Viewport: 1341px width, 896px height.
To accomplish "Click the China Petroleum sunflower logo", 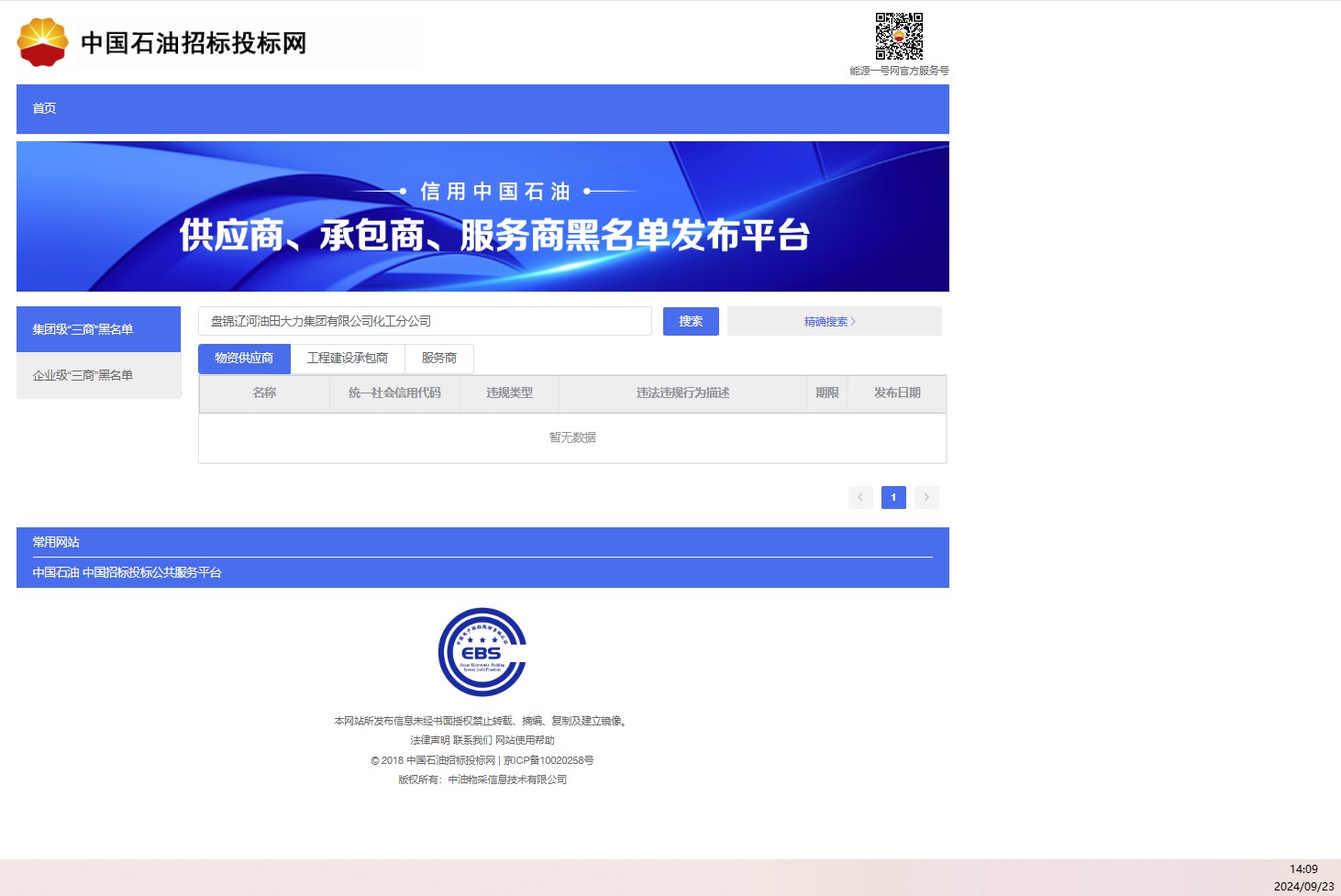I will point(43,42).
